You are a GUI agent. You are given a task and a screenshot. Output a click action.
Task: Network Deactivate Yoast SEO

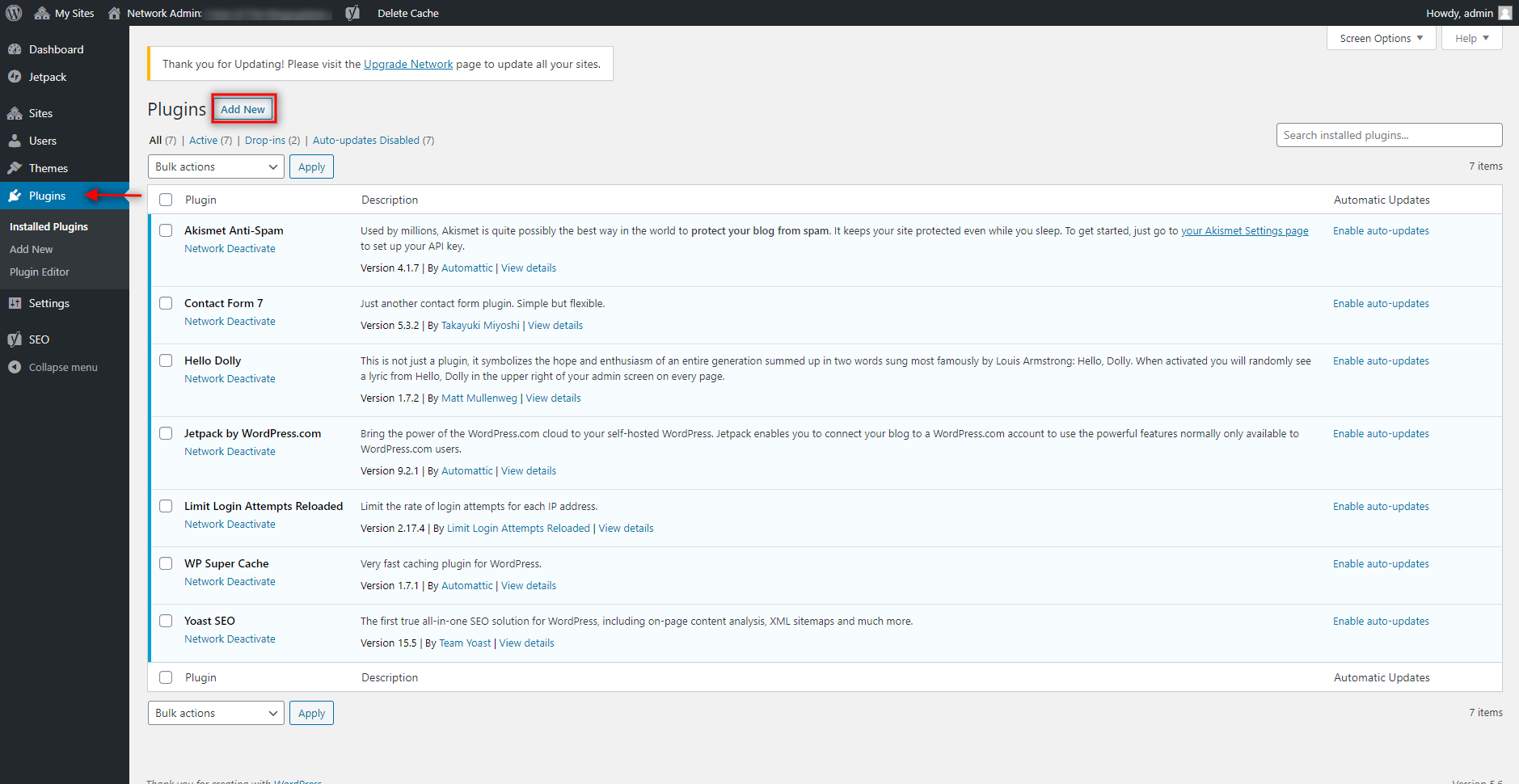tap(230, 639)
